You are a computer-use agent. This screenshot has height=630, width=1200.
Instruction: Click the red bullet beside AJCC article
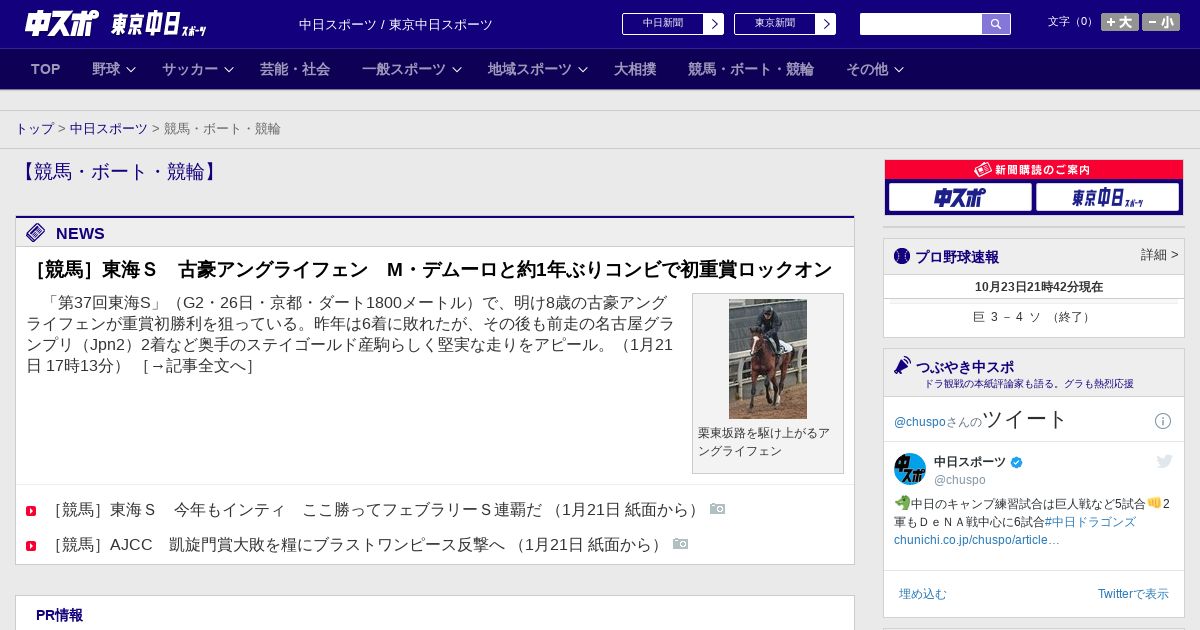coord(31,546)
